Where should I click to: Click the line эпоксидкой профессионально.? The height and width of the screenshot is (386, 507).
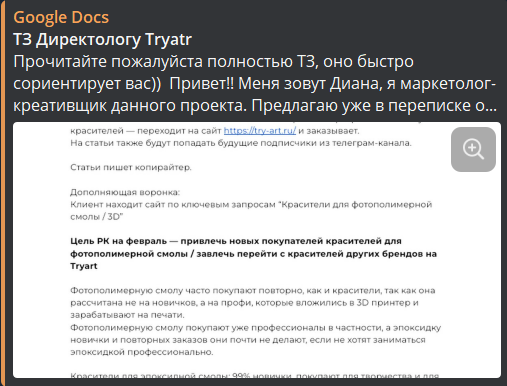pos(142,352)
